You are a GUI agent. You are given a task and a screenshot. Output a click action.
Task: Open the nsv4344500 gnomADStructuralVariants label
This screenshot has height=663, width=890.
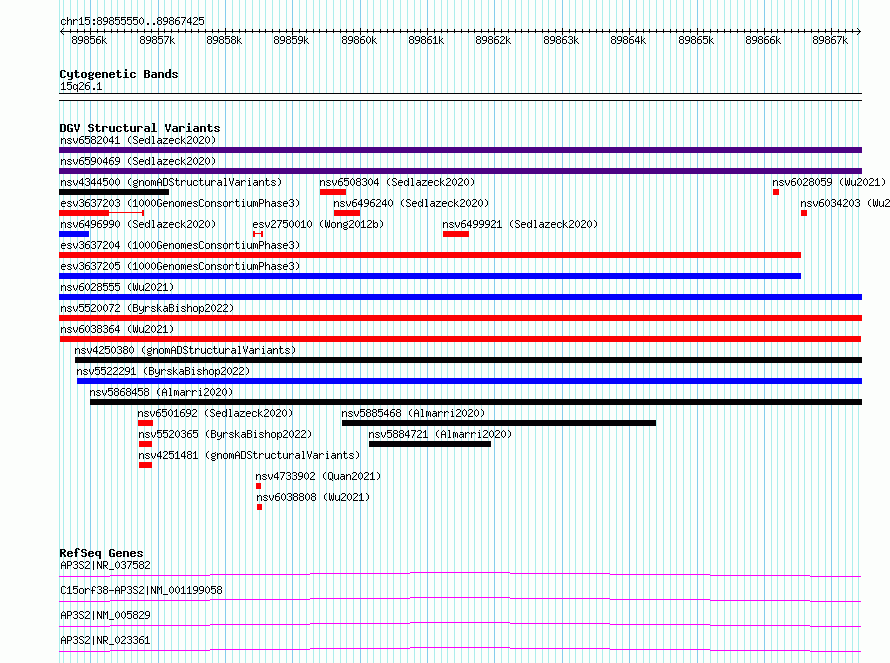[x=171, y=182]
